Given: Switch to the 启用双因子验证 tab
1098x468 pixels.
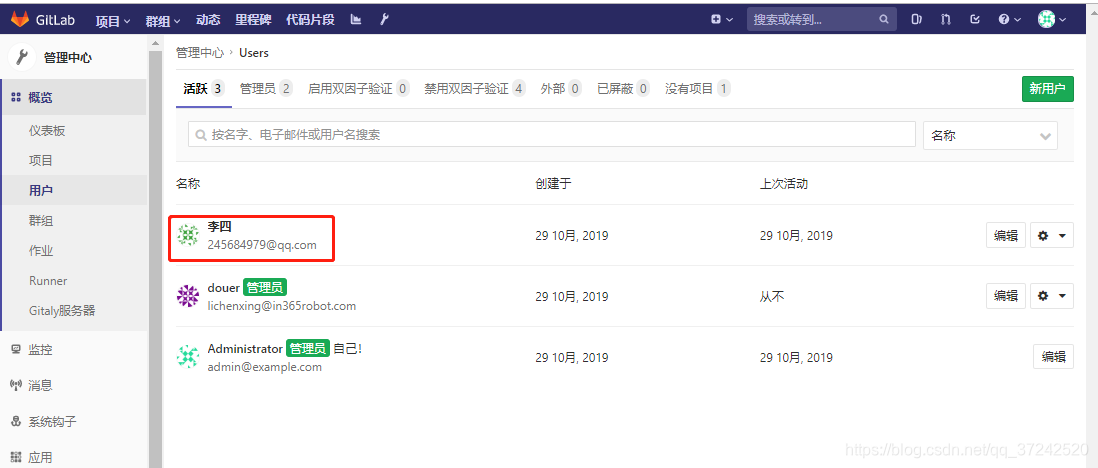Looking at the screenshot, I should [359, 89].
